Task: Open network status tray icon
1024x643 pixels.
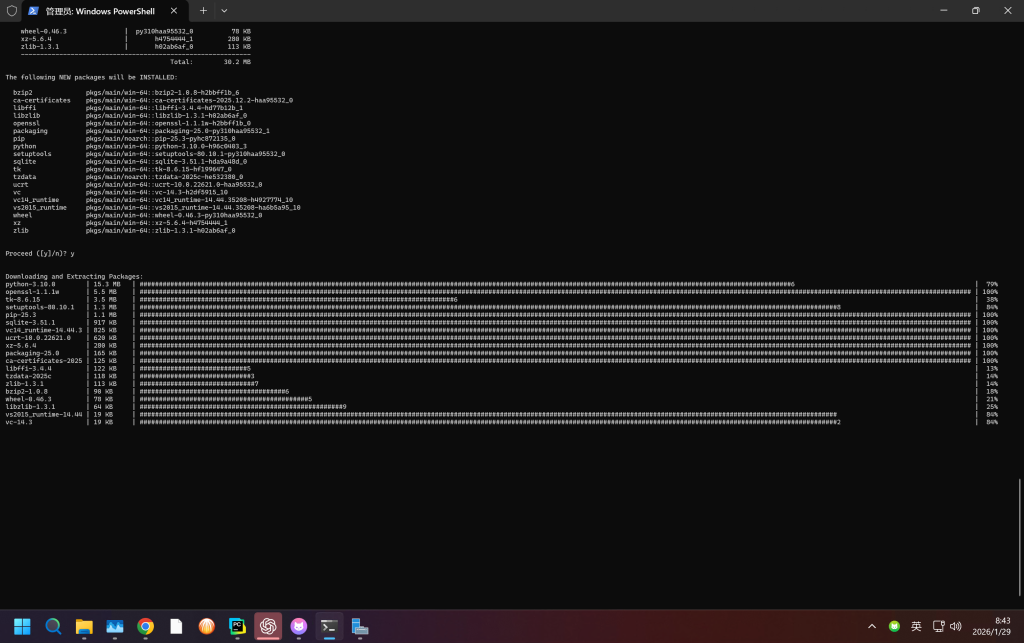Action: [938, 627]
